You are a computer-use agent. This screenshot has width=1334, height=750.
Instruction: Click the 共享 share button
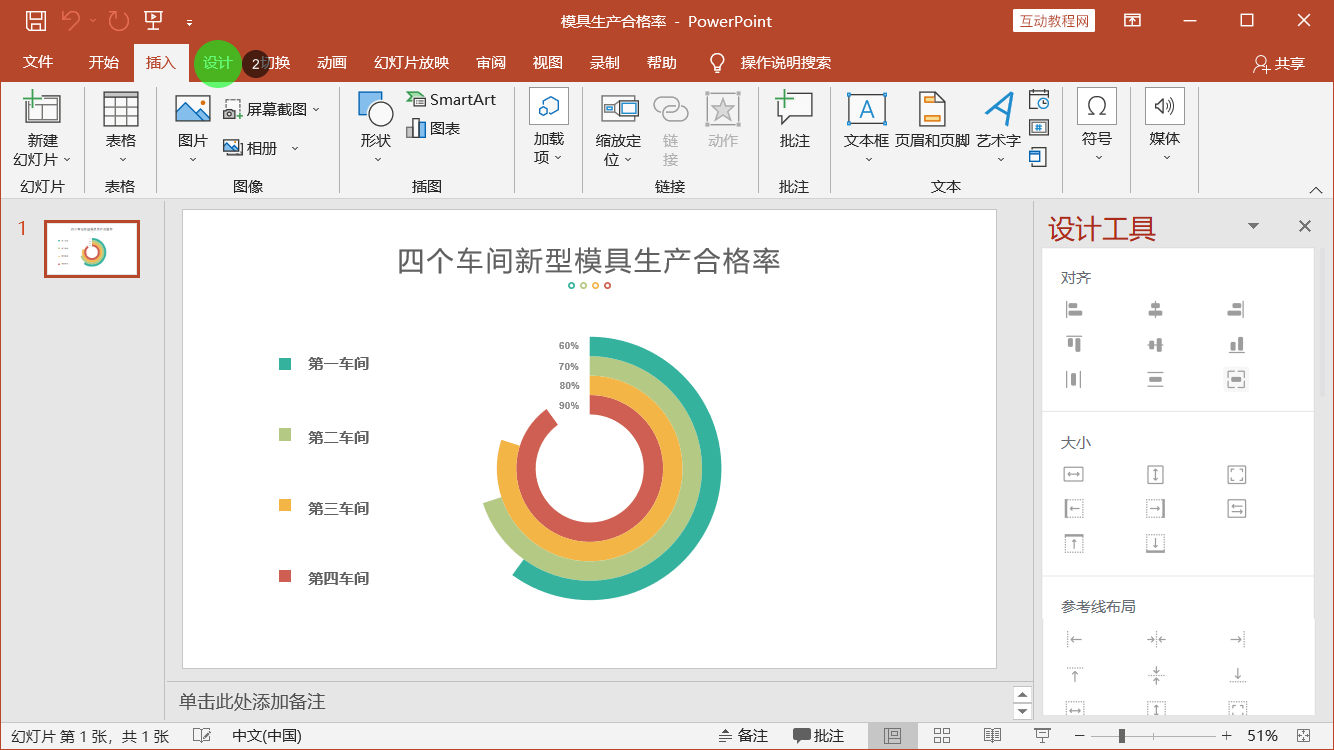pos(1279,63)
